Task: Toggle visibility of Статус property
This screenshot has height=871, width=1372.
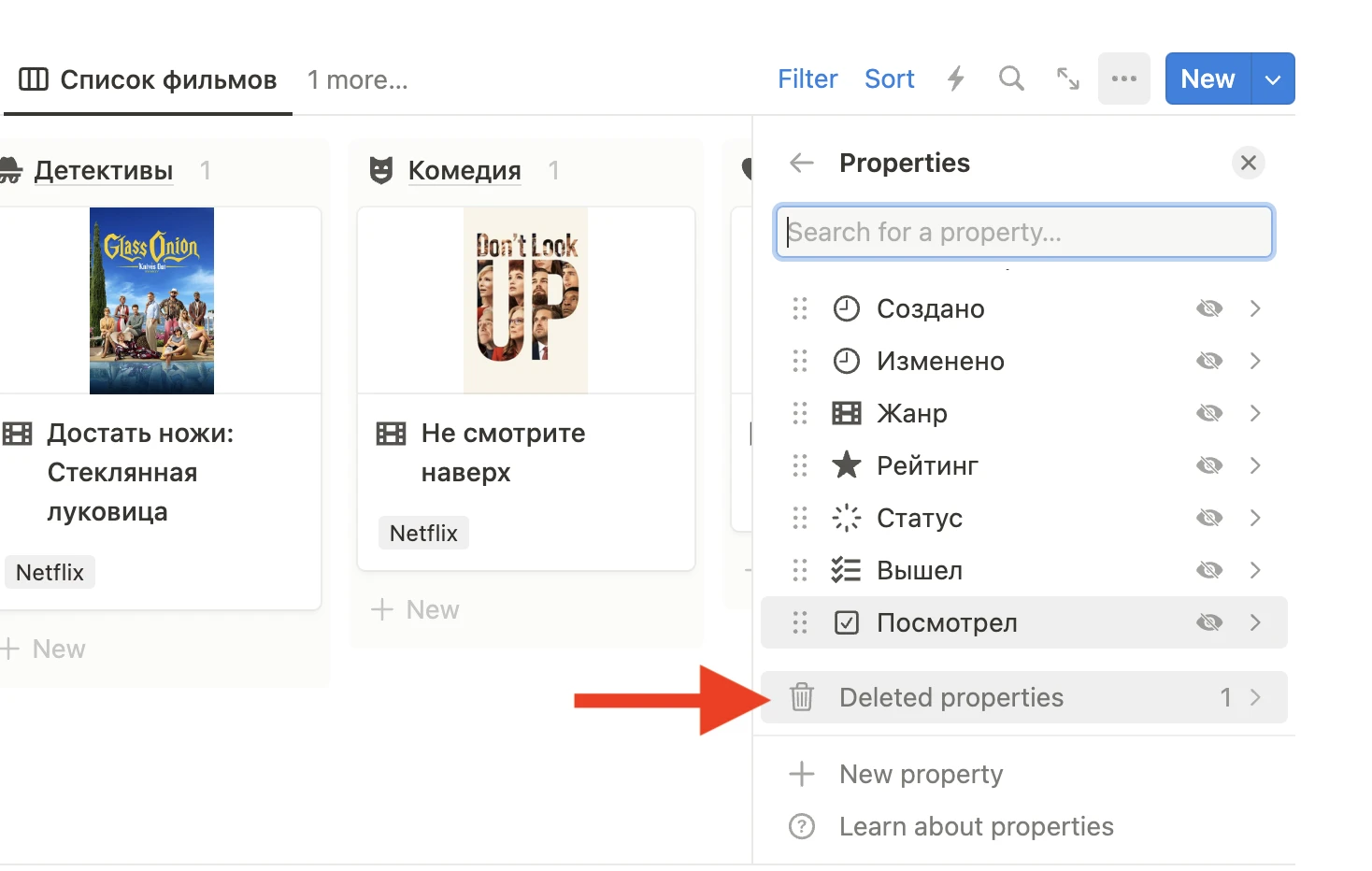Action: (x=1209, y=518)
